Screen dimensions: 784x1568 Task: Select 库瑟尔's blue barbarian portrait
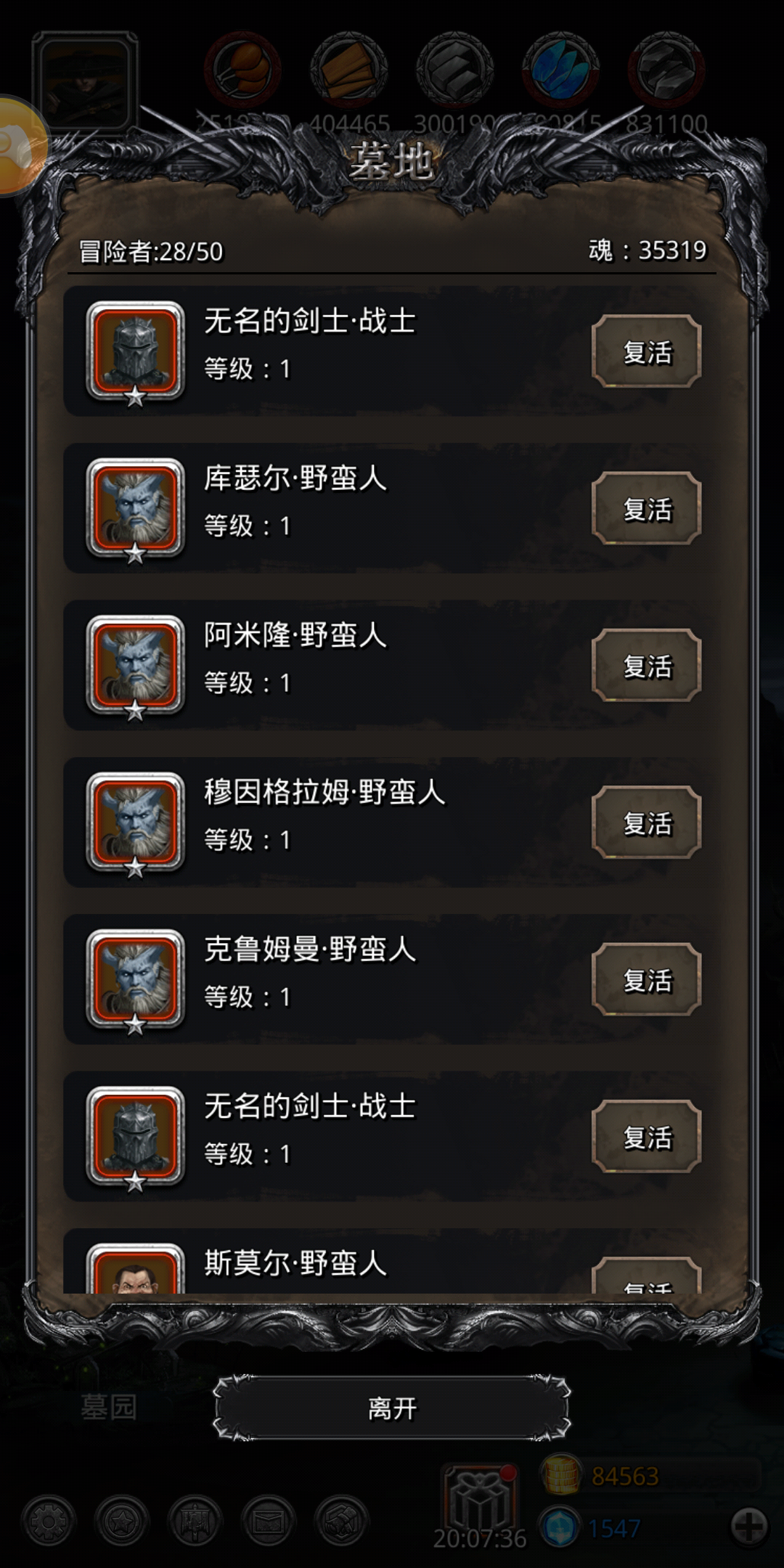coord(135,510)
